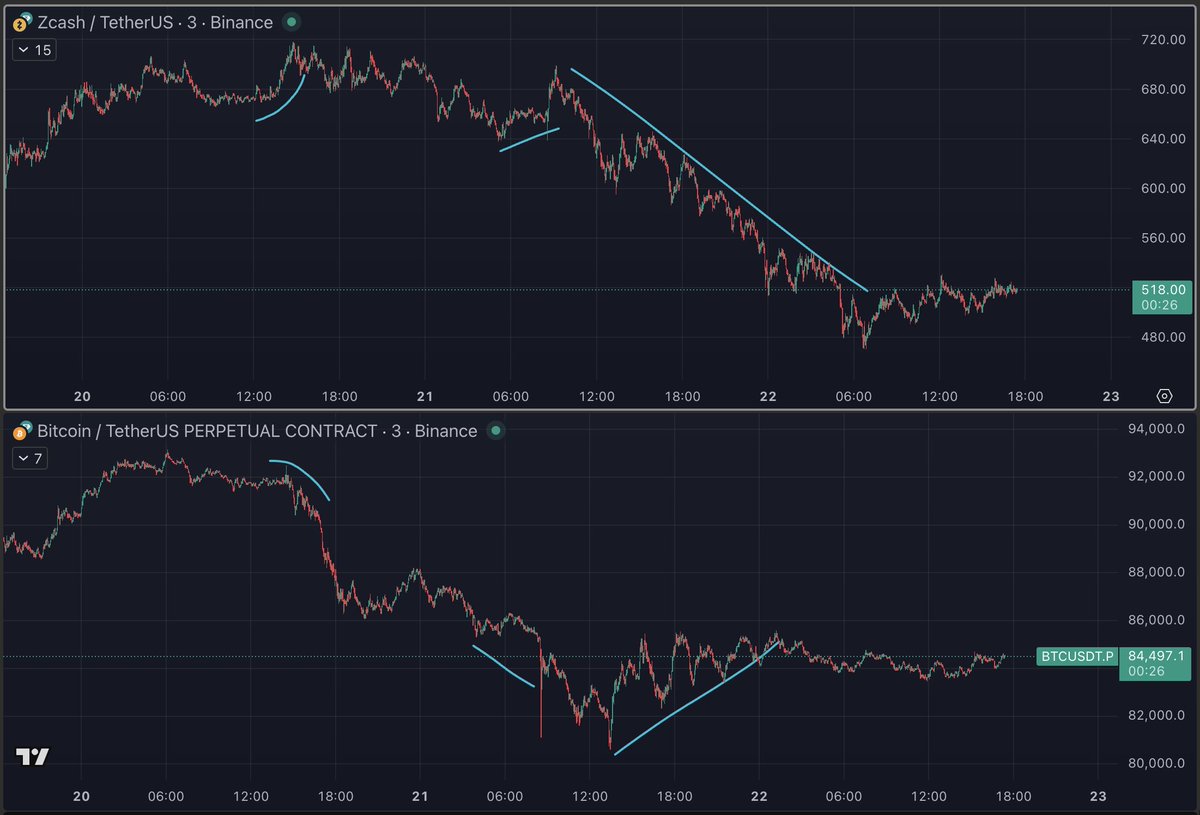Click green market status dot on Zcash chart
1200x815 pixels.
click(291, 22)
